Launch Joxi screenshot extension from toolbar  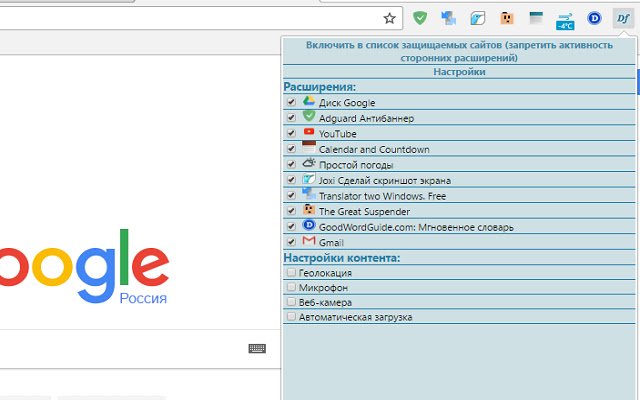pos(478,18)
